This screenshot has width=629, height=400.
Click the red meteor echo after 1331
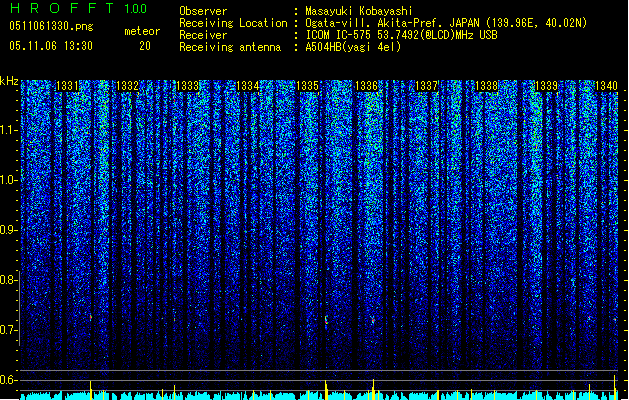[91, 317]
